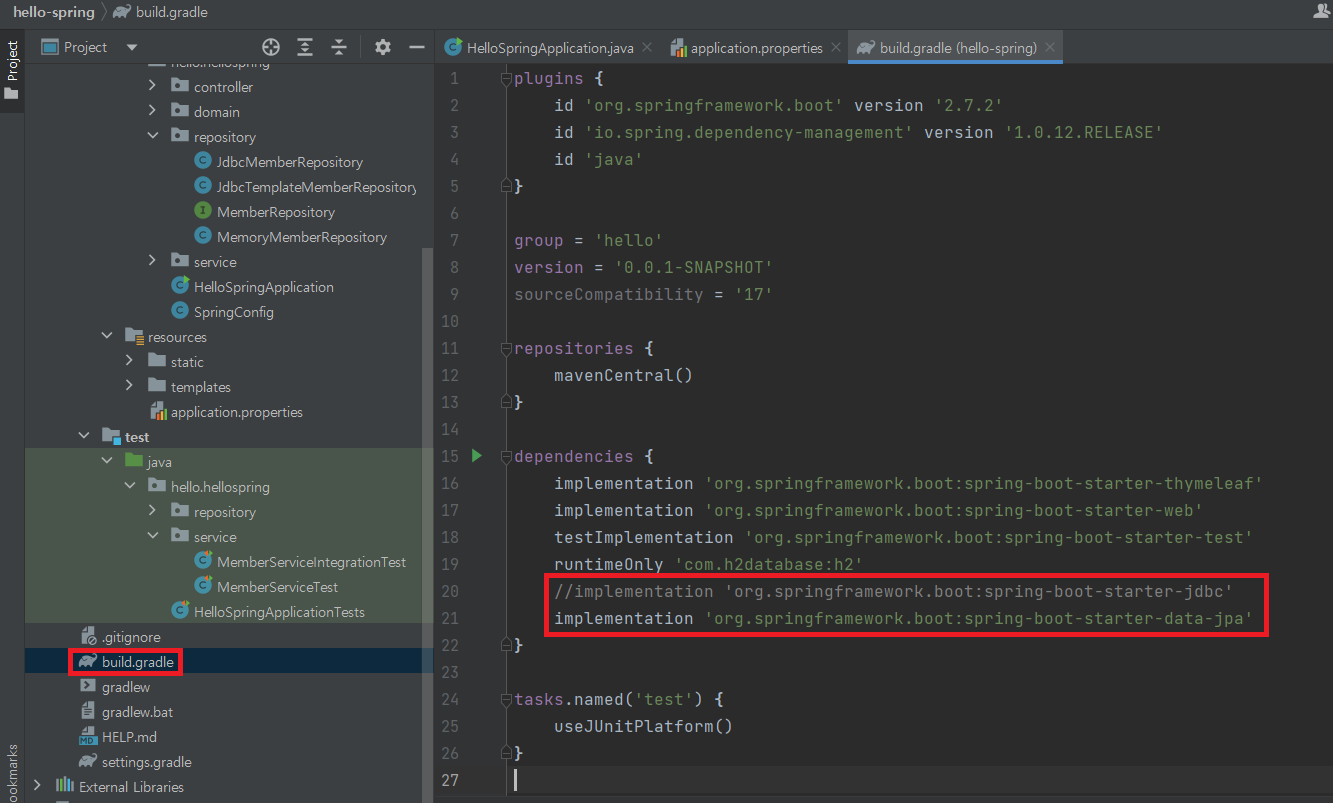Collapse the resources folder
Image resolution: width=1333 pixels, height=803 pixels.
point(107,337)
